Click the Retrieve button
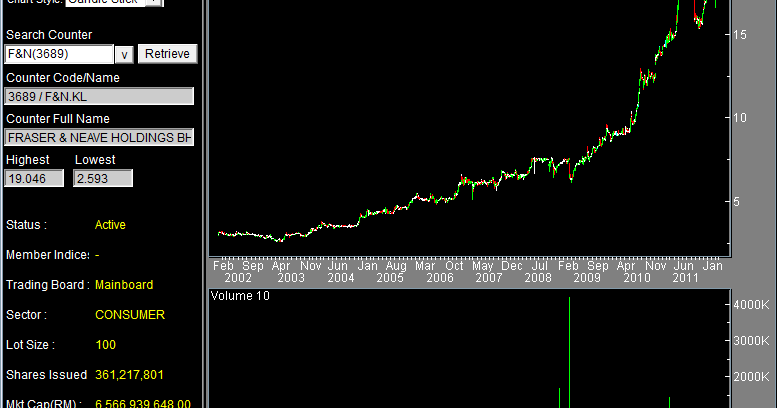Screen dimensions: 777x408 (x=167, y=54)
